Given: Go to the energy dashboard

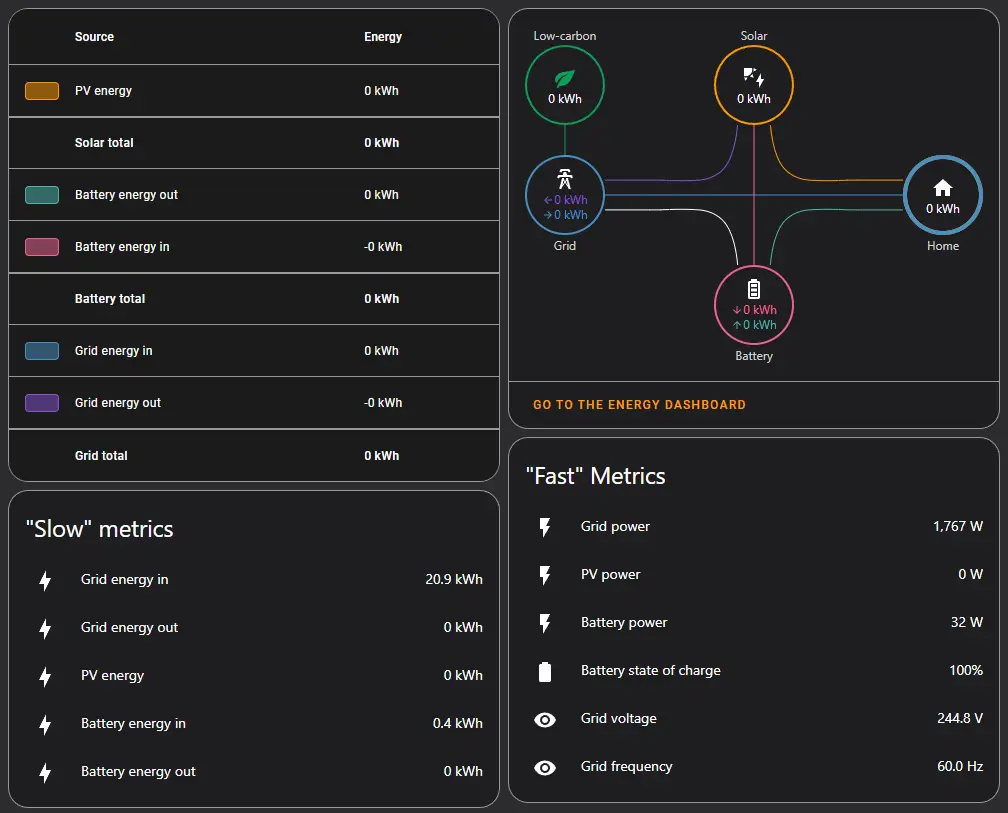Looking at the screenshot, I should tap(639, 405).
